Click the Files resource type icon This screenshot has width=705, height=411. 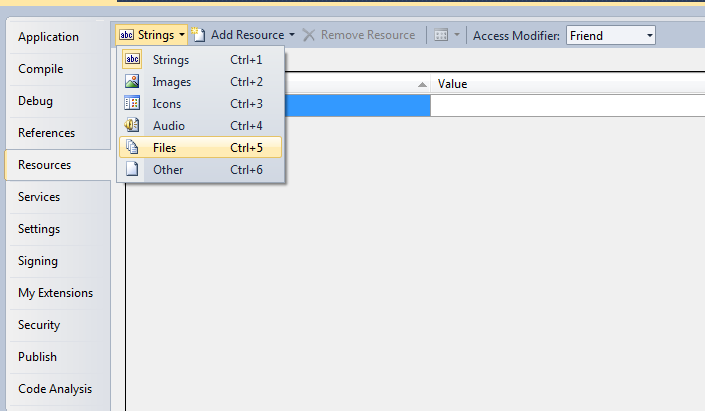(x=132, y=147)
